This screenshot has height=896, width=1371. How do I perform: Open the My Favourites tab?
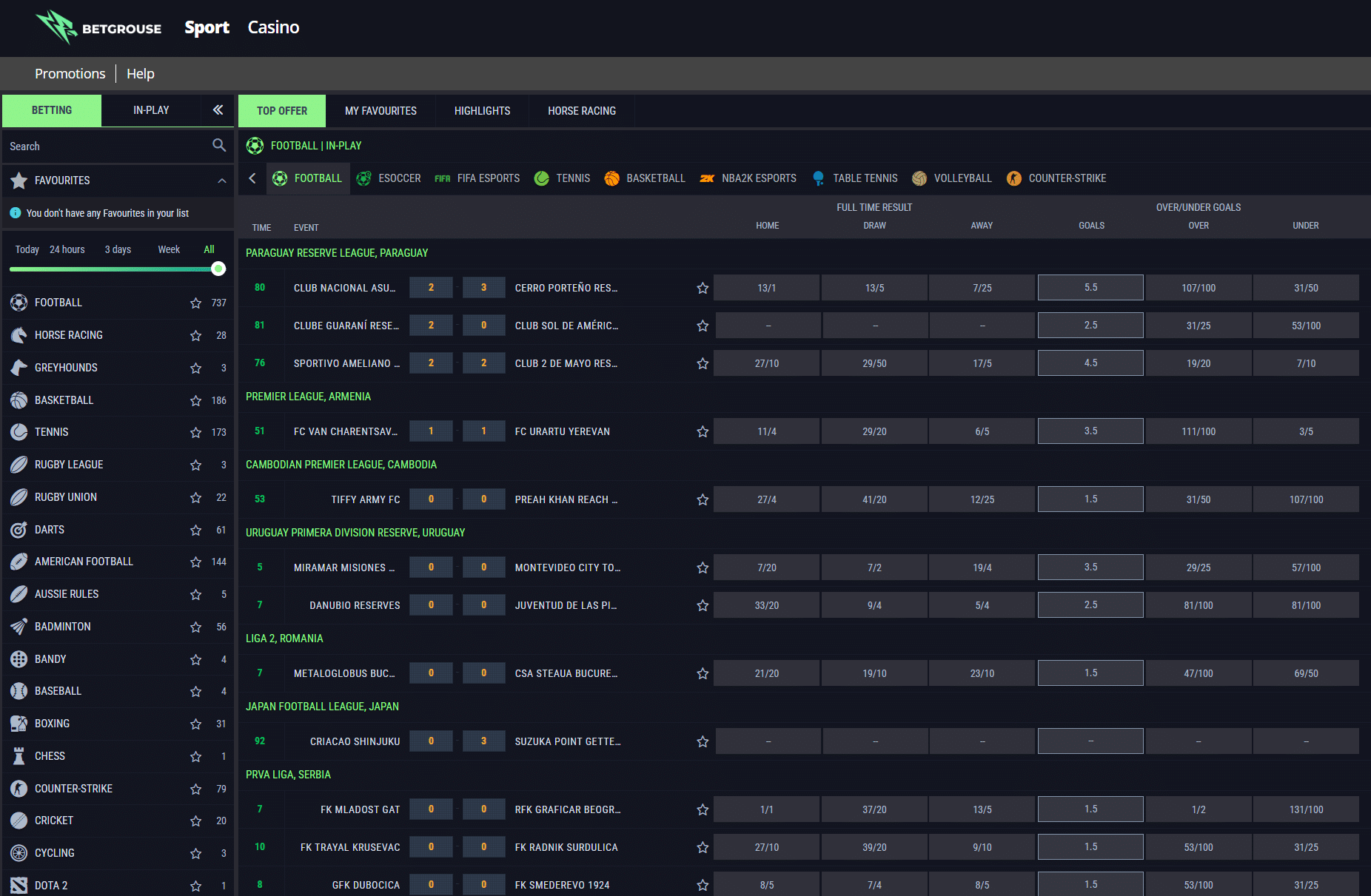(x=381, y=111)
